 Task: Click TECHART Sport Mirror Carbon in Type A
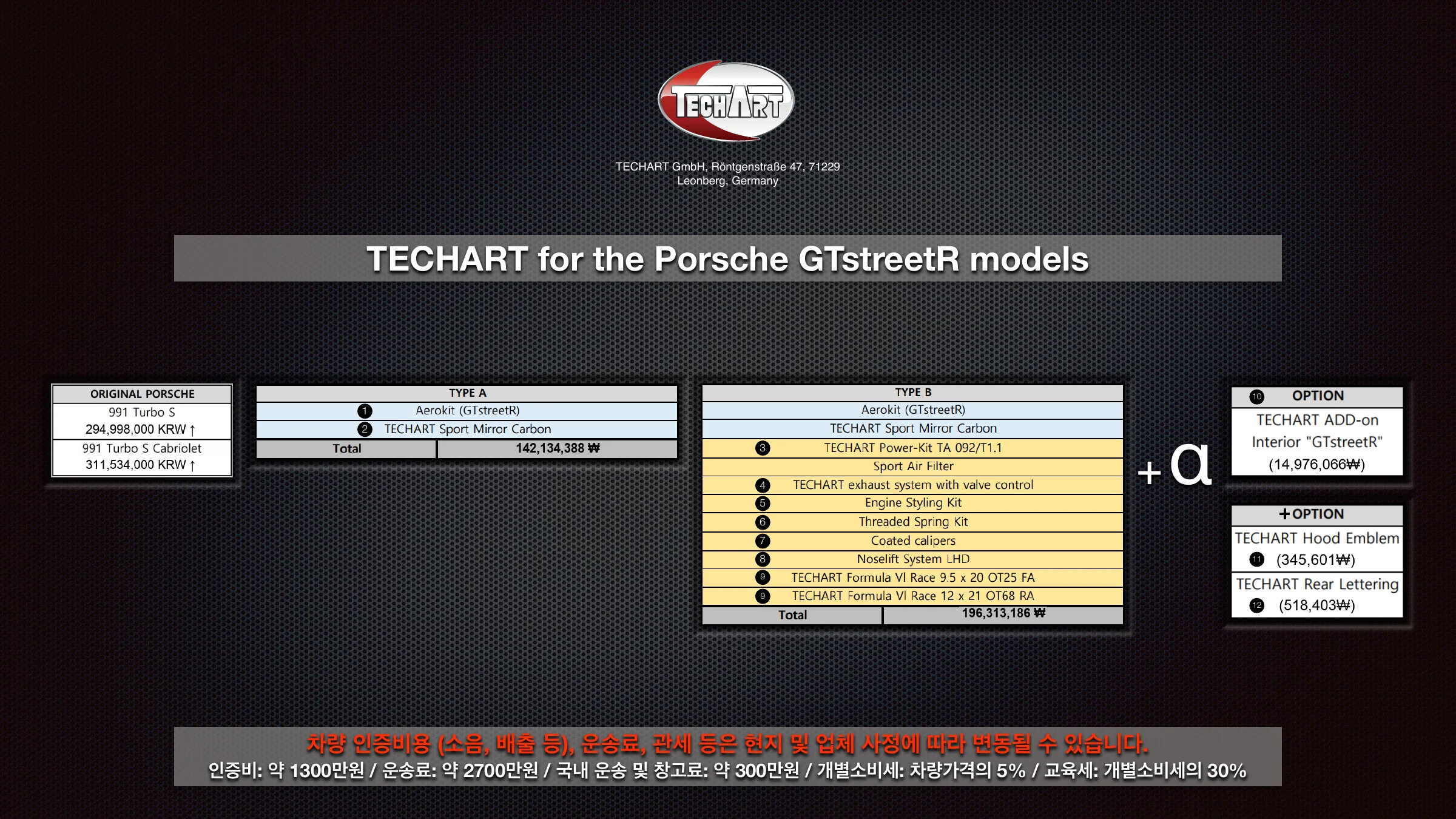(467, 429)
